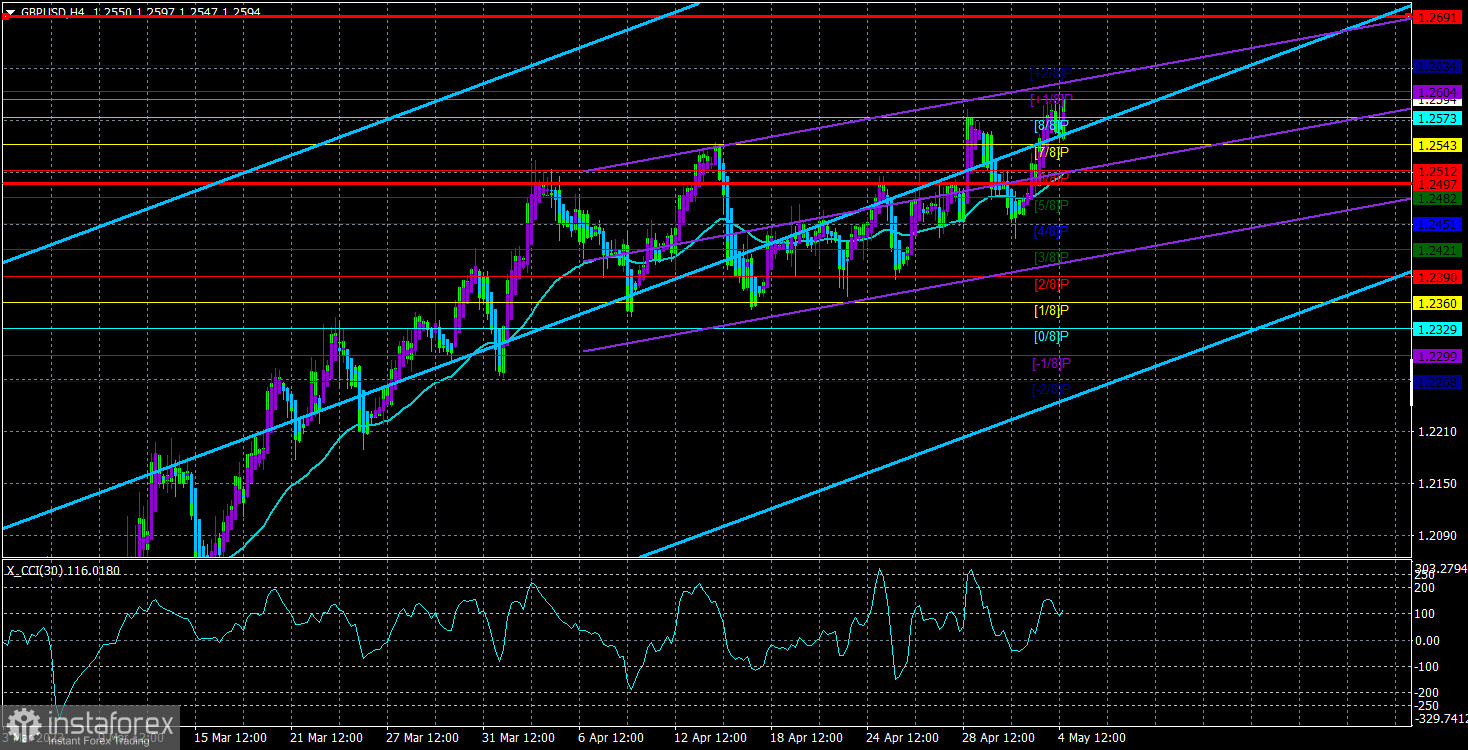Image resolution: width=1468 pixels, height=750 pixels.
Task: Select the [+2/8]P Murray level label
Action: 1050,74
